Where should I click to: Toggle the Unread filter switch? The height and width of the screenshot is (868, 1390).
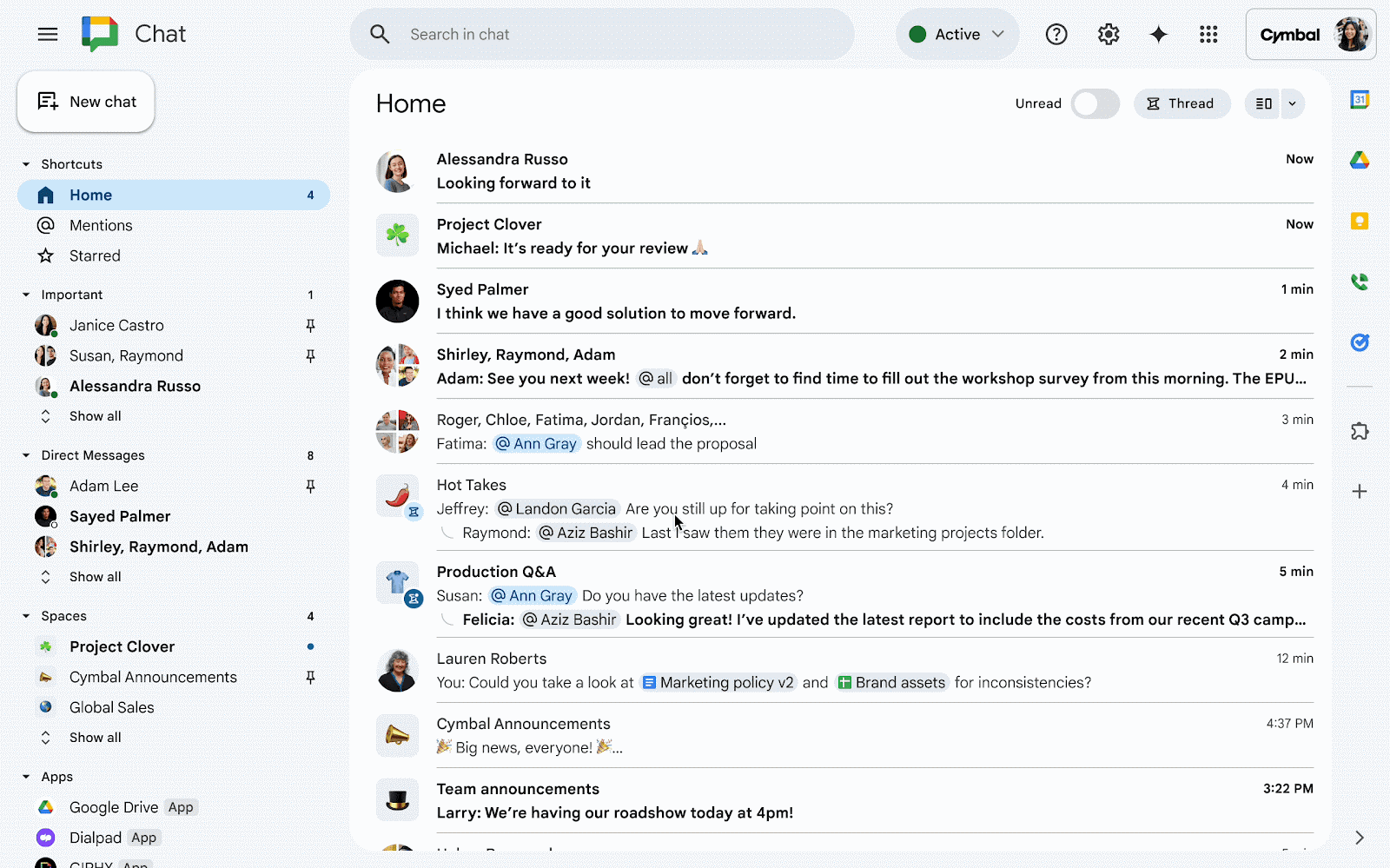tap(1095, 103)
